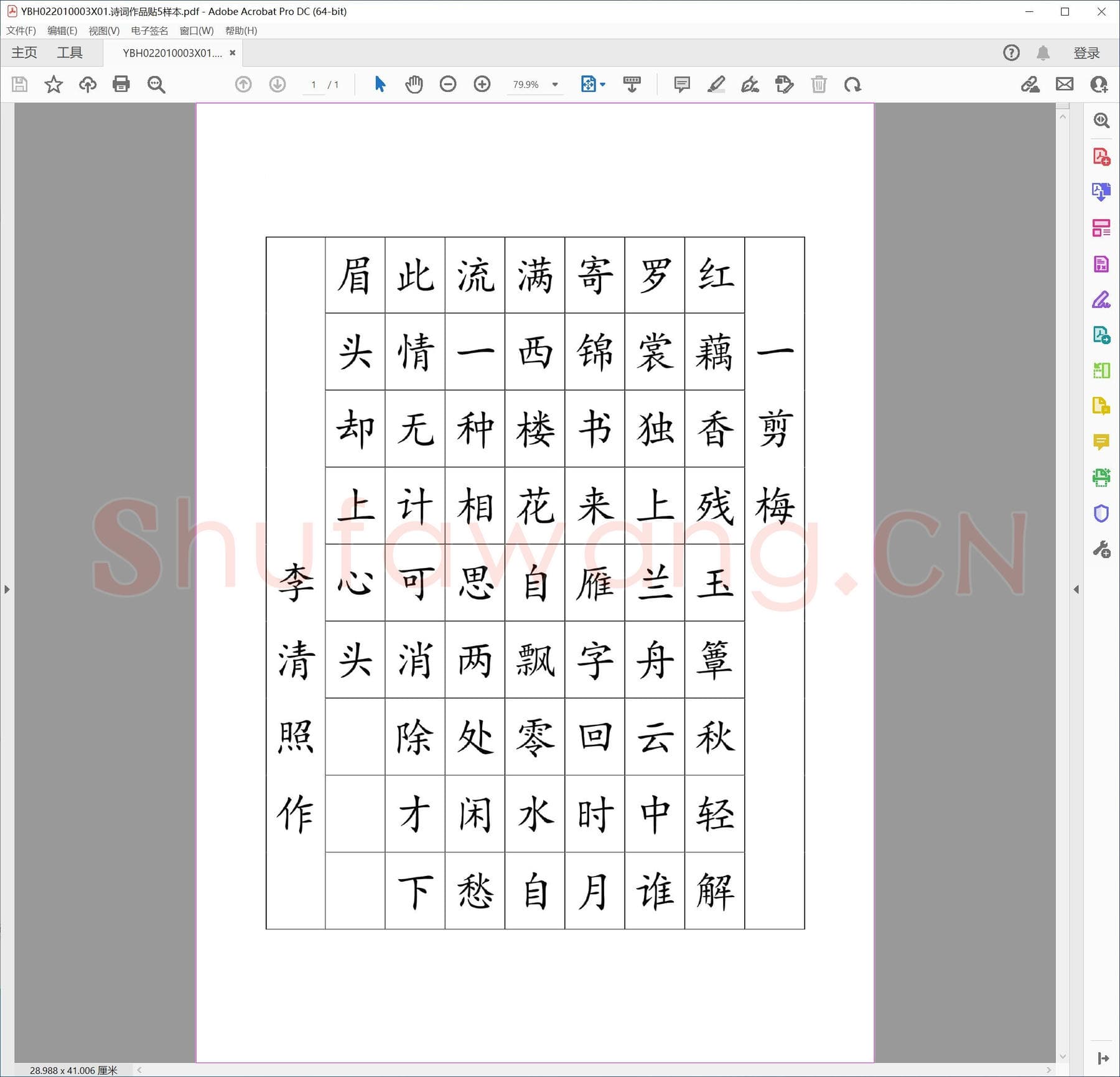Expand the left navigation pane arrow
The image size is (1120, 1077).
tap(7, 589)
